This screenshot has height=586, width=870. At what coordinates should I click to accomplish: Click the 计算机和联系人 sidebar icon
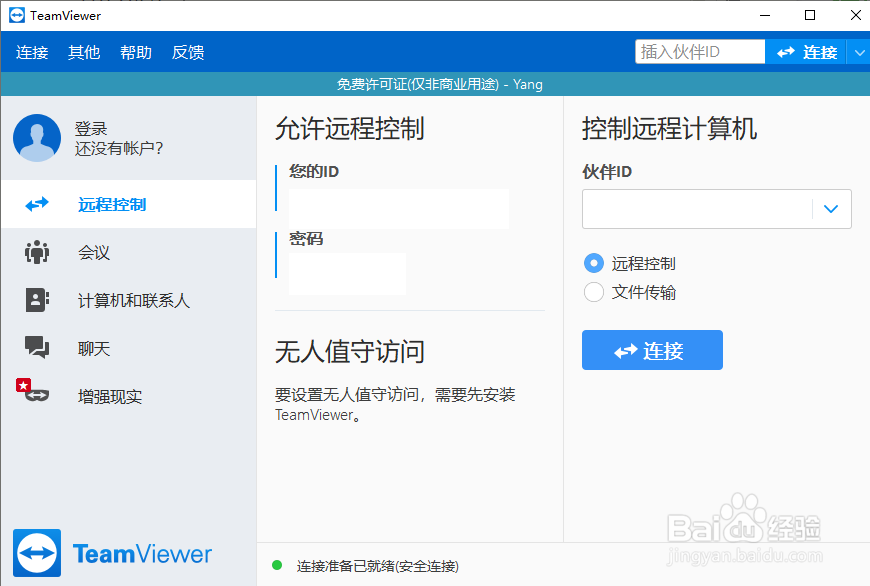point(36,300)
